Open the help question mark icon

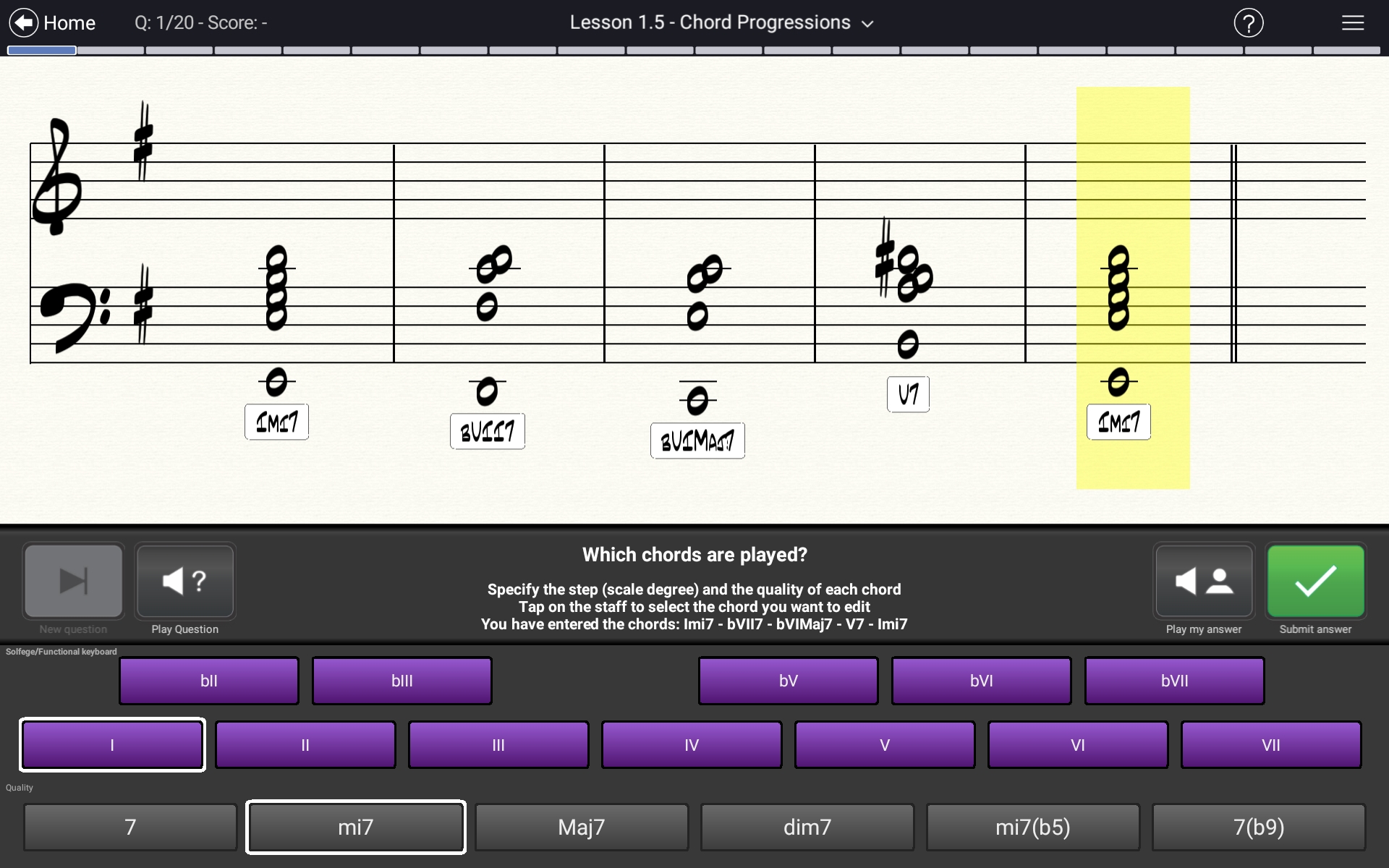coord(1248,23)
